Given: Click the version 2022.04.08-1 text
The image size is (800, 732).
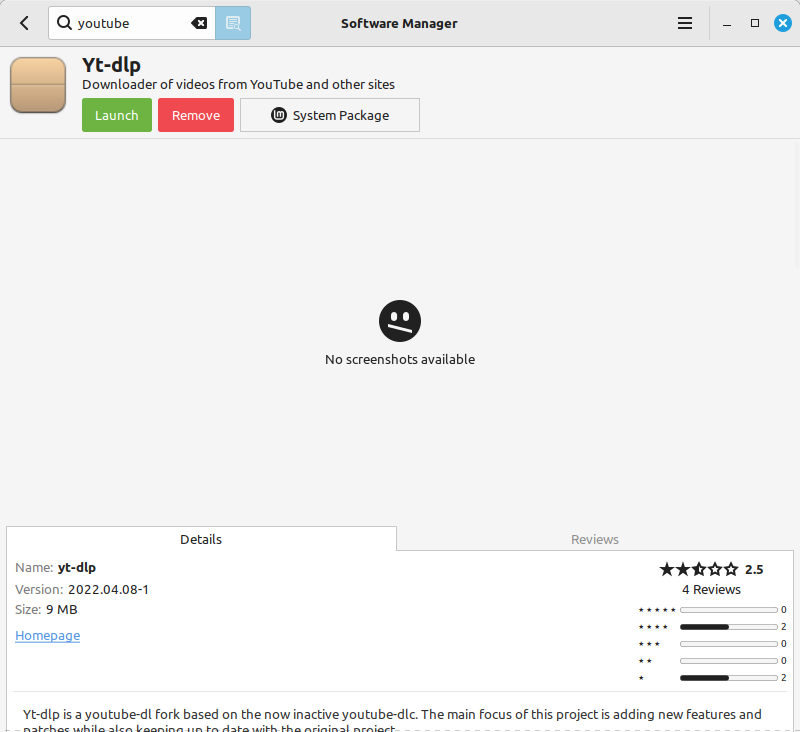Looking at the screenshot, I should coord(108,590).
